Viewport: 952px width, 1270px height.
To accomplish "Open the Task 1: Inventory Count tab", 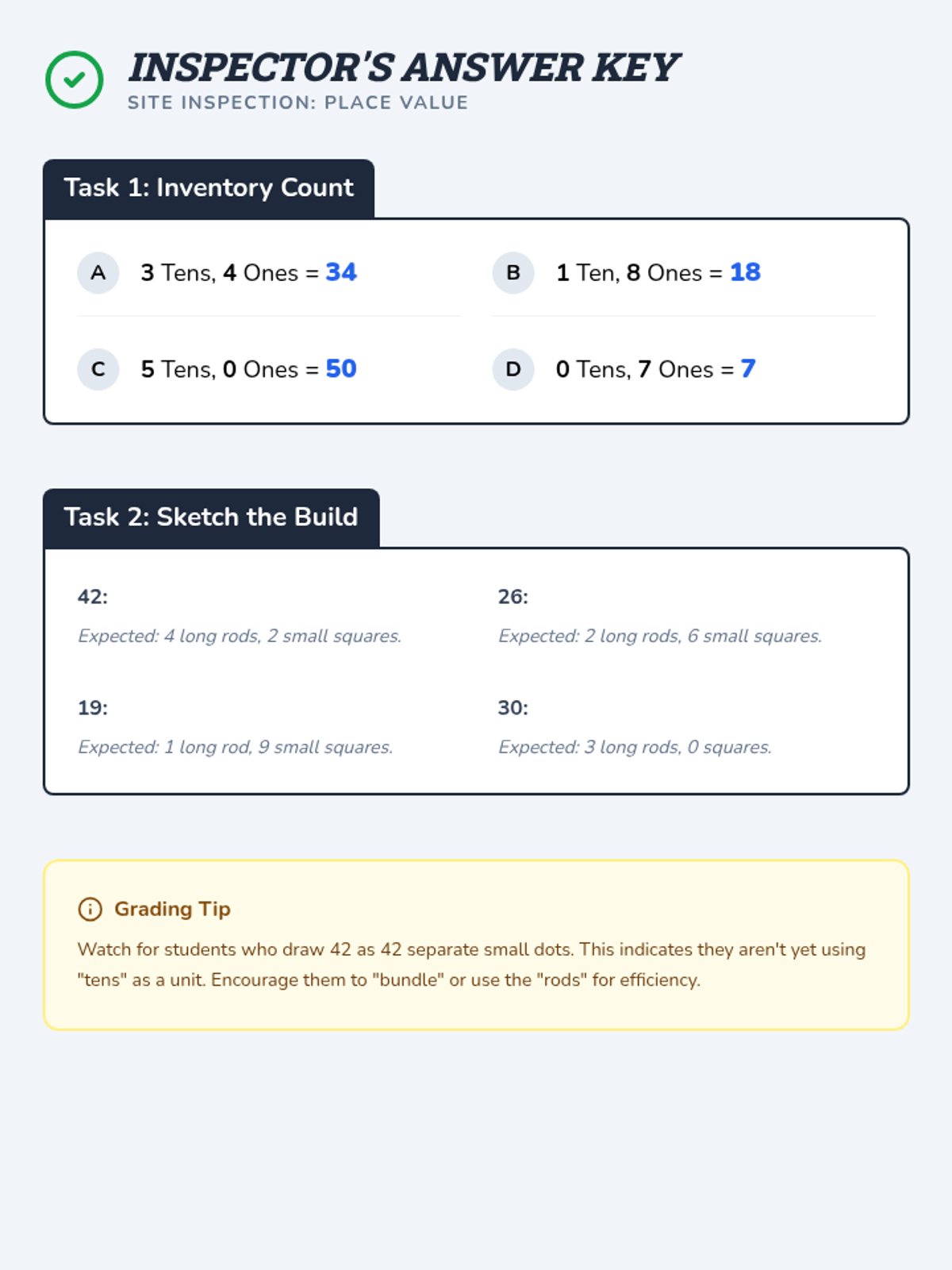I will [x=209, y=188].
